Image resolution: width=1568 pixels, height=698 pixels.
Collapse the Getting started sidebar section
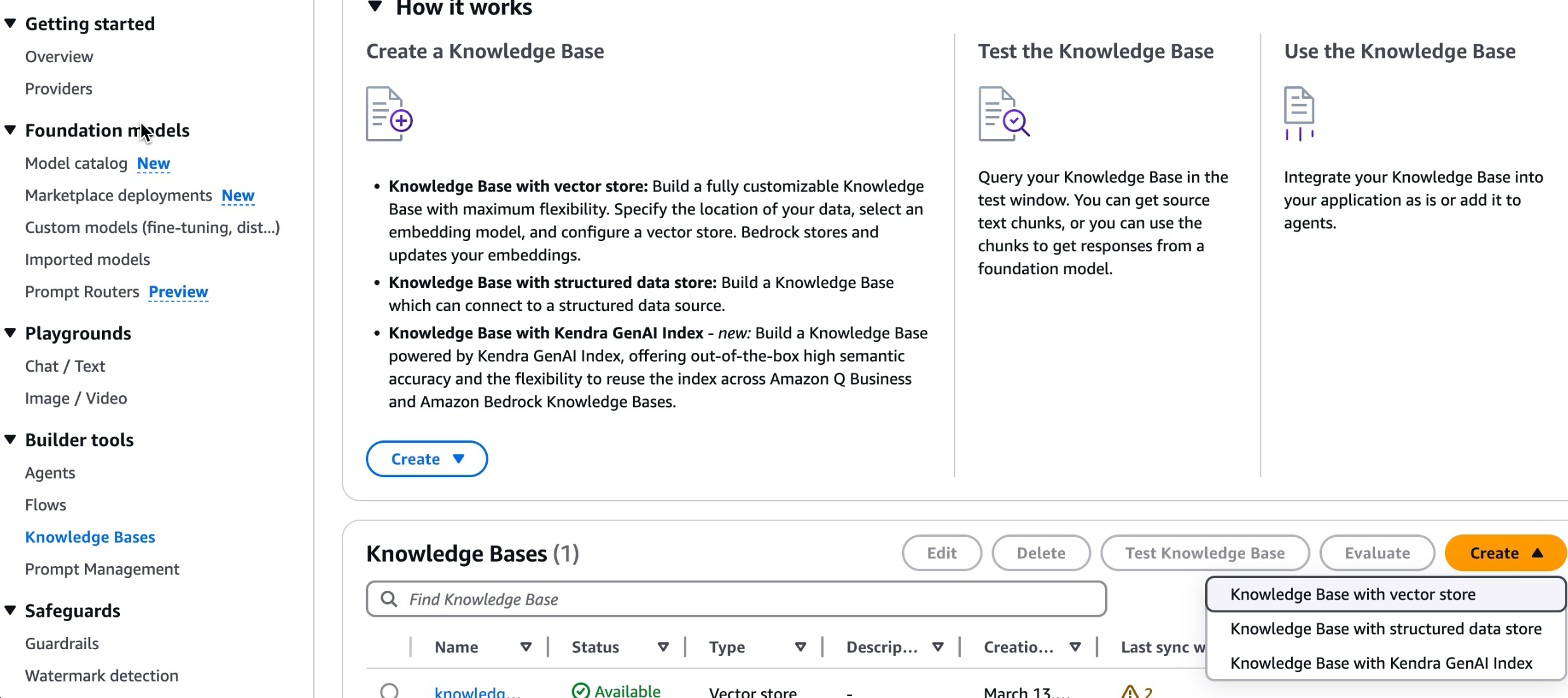click(x=10, y=23)
